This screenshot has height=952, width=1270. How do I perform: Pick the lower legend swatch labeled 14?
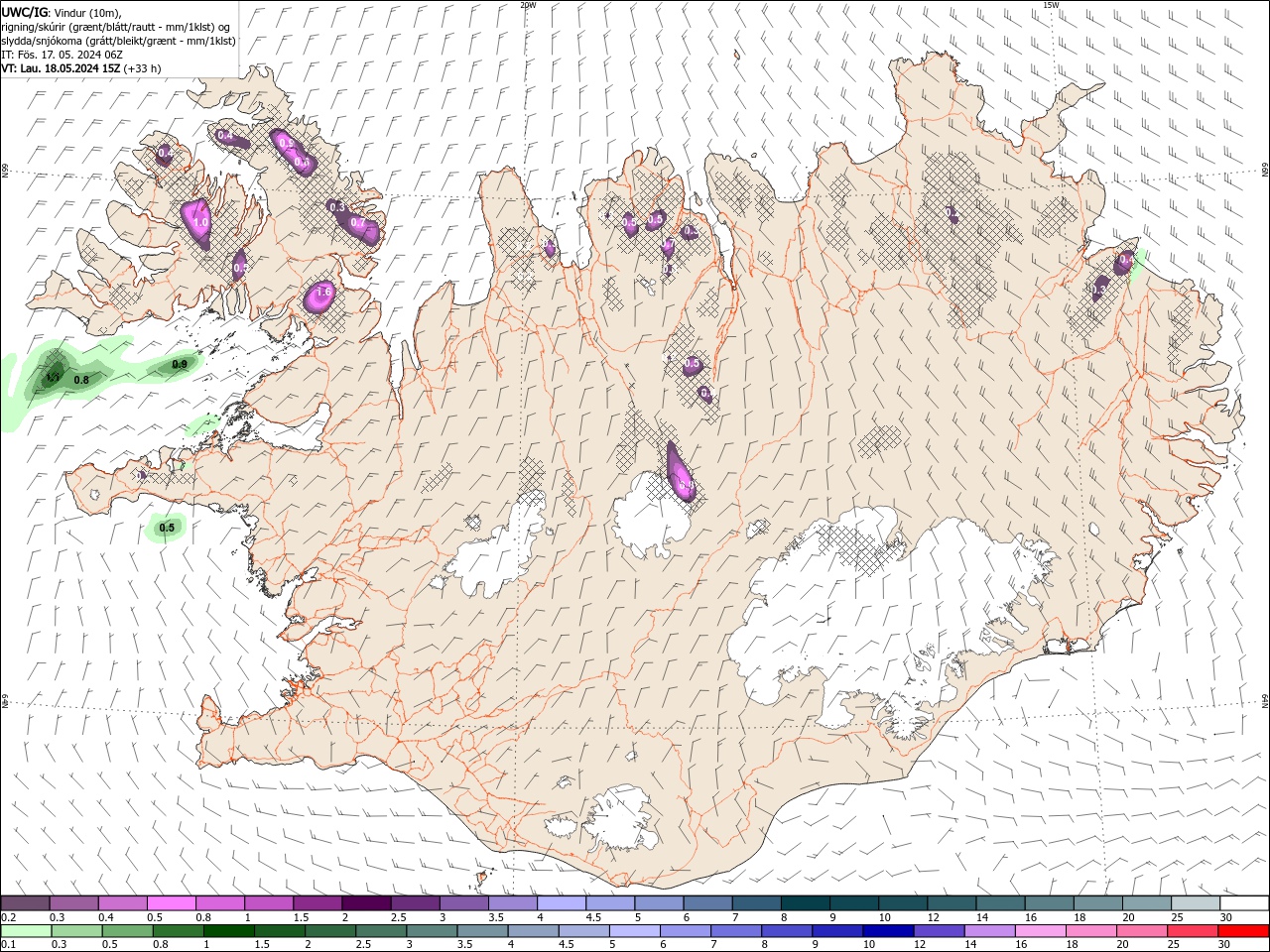pyautogui.click(x=988, y=931)
